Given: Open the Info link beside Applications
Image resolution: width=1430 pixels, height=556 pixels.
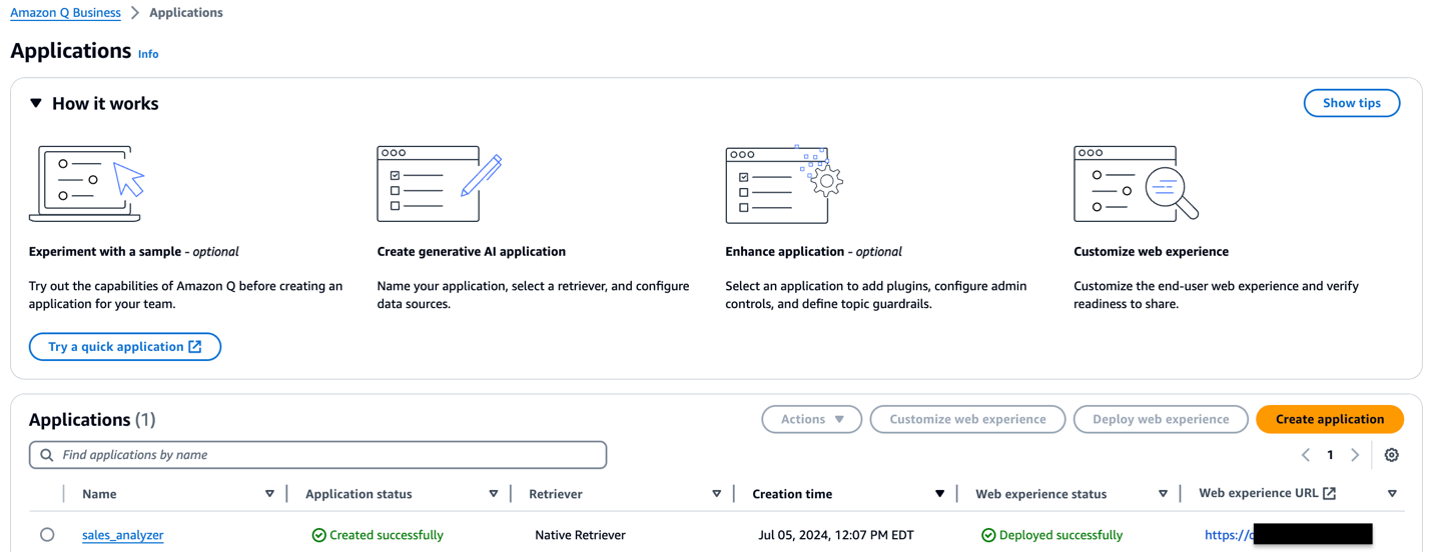Looking at the screenshot, I should (x=148, y=54).
